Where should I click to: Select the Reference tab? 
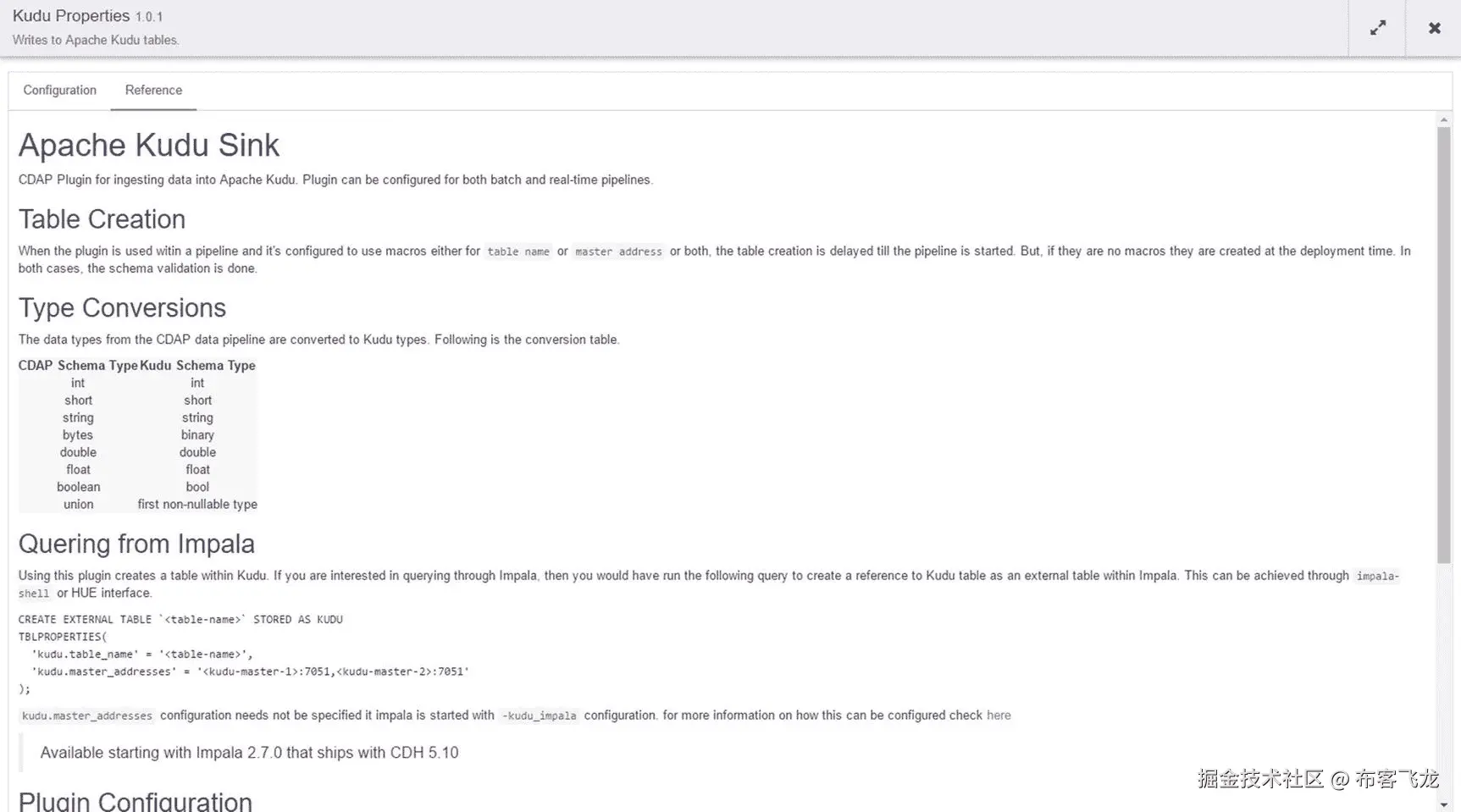tap(153, 90)
